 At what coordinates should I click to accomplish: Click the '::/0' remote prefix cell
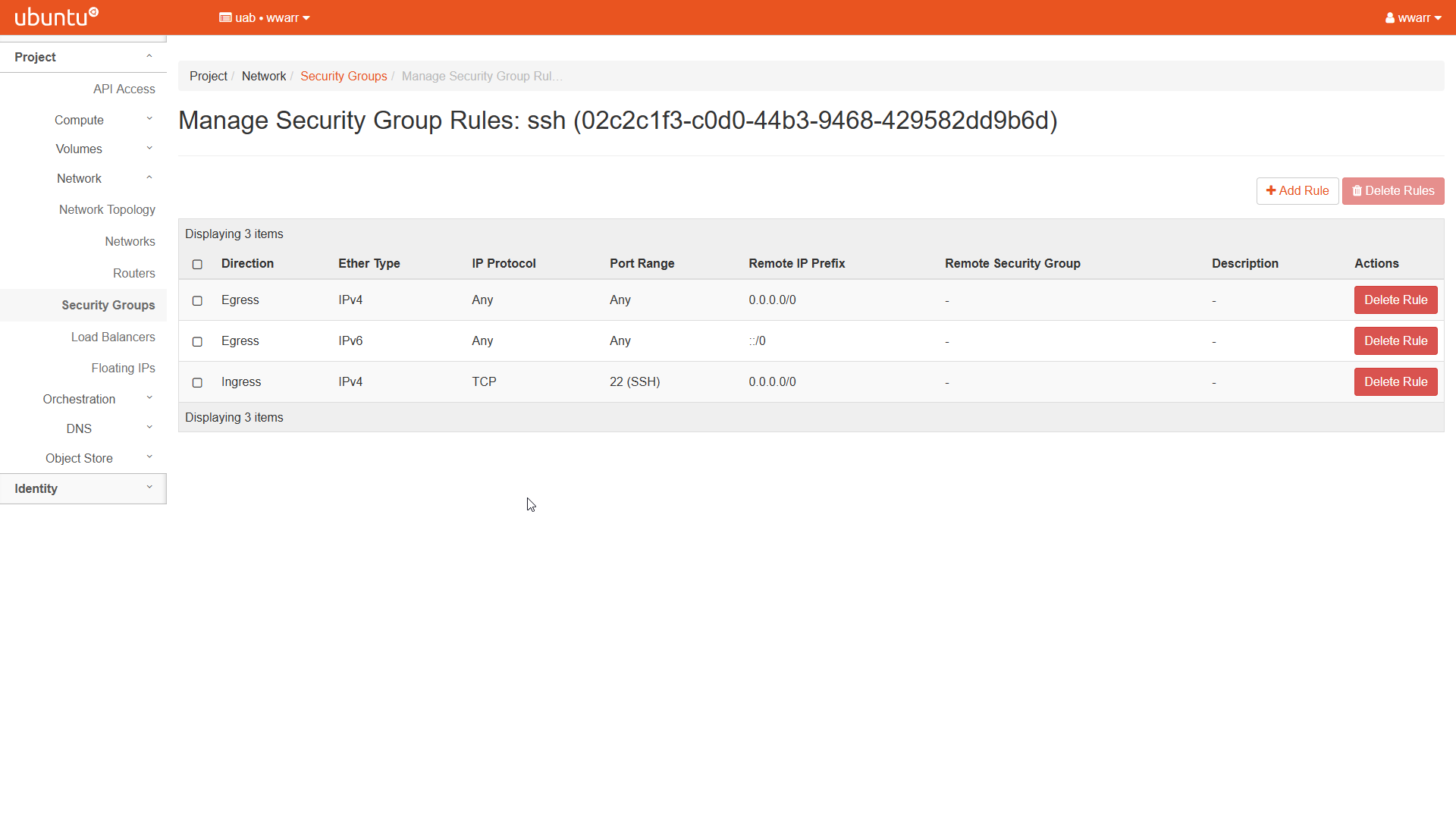click(757, 340)
